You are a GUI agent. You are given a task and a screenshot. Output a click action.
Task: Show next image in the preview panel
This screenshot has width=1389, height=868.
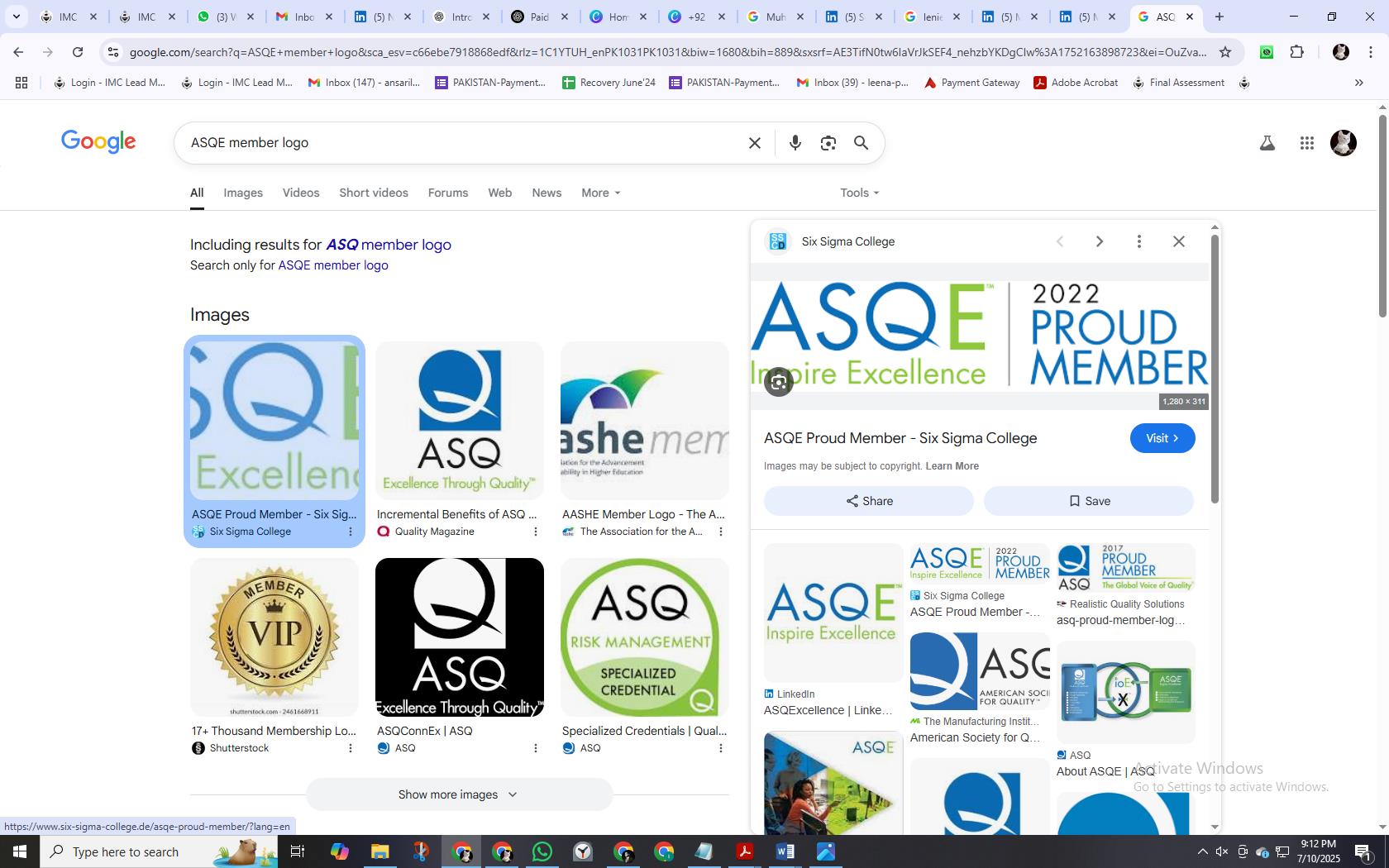pyautogui.click(x=1099, y=241)
